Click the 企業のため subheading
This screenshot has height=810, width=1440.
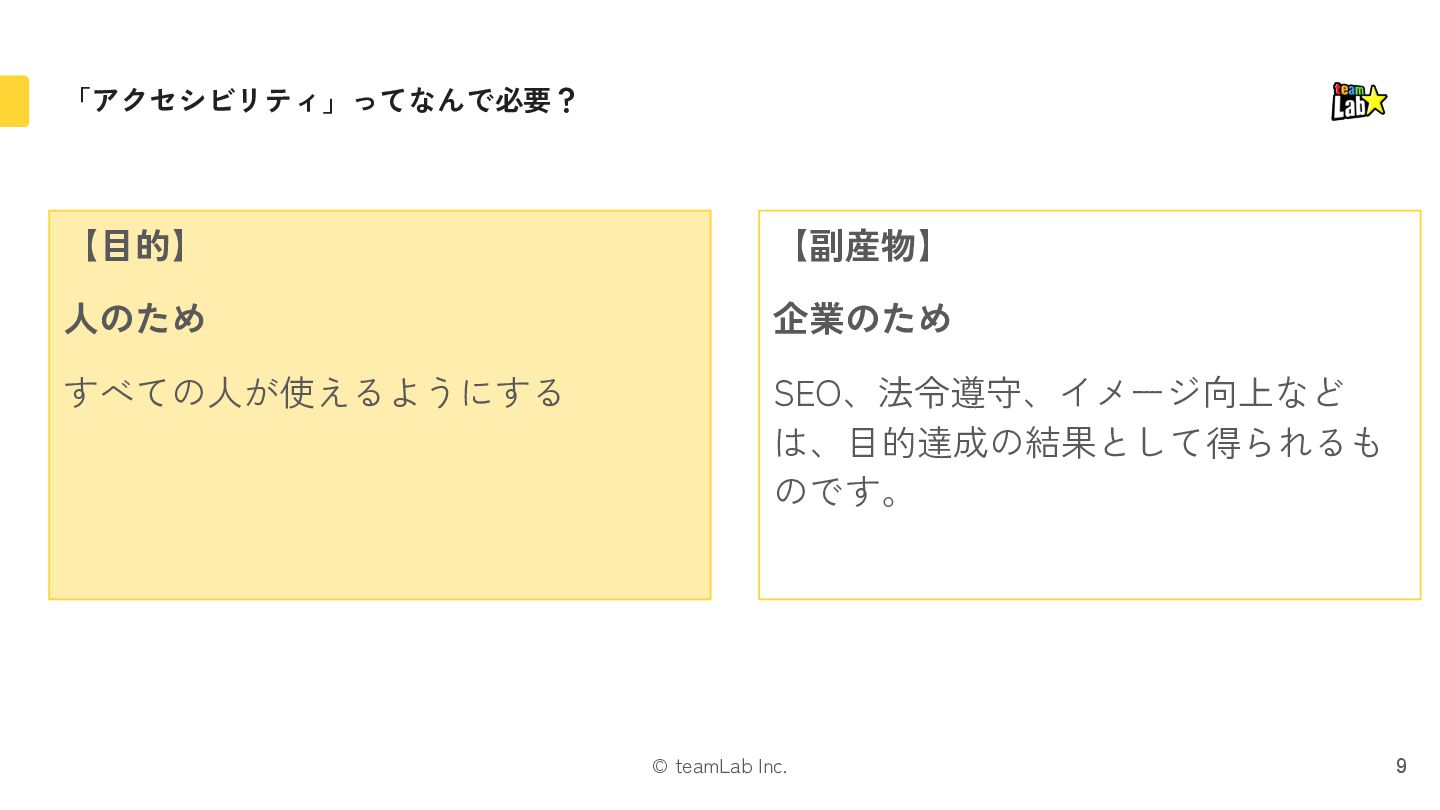(x=862, y=319)
